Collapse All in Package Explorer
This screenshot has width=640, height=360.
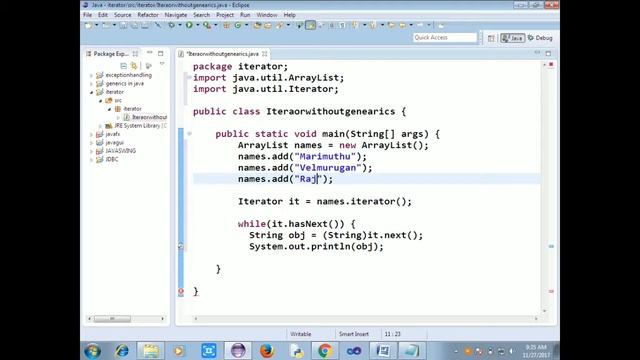pos(123,65)
